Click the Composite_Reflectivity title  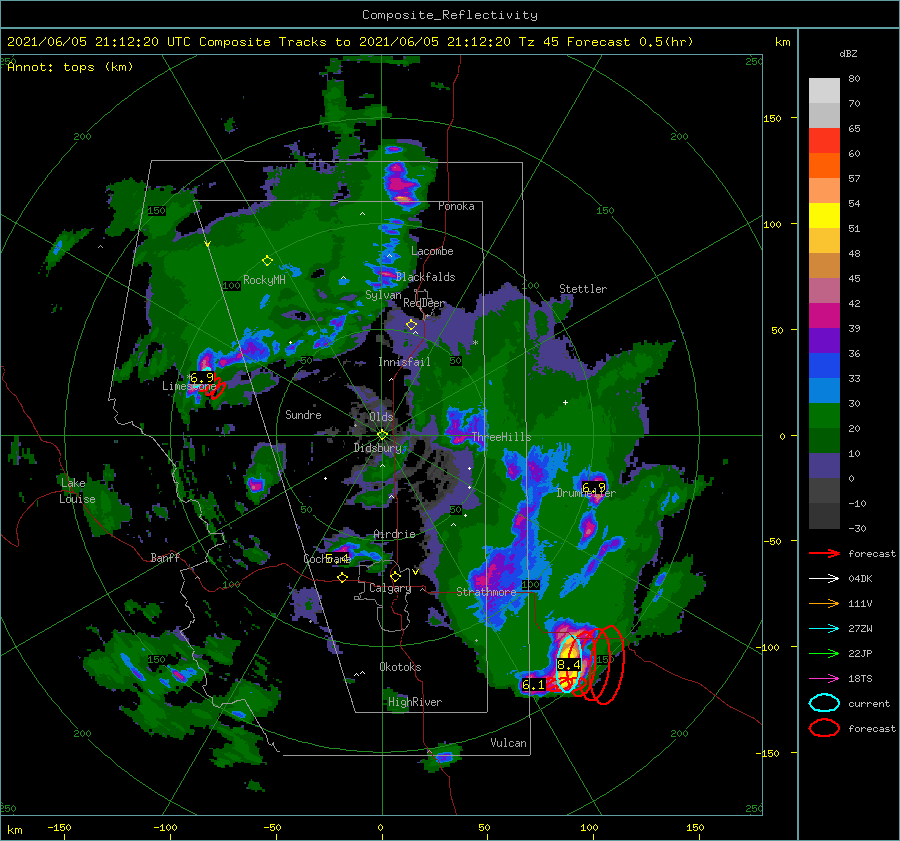450,15
